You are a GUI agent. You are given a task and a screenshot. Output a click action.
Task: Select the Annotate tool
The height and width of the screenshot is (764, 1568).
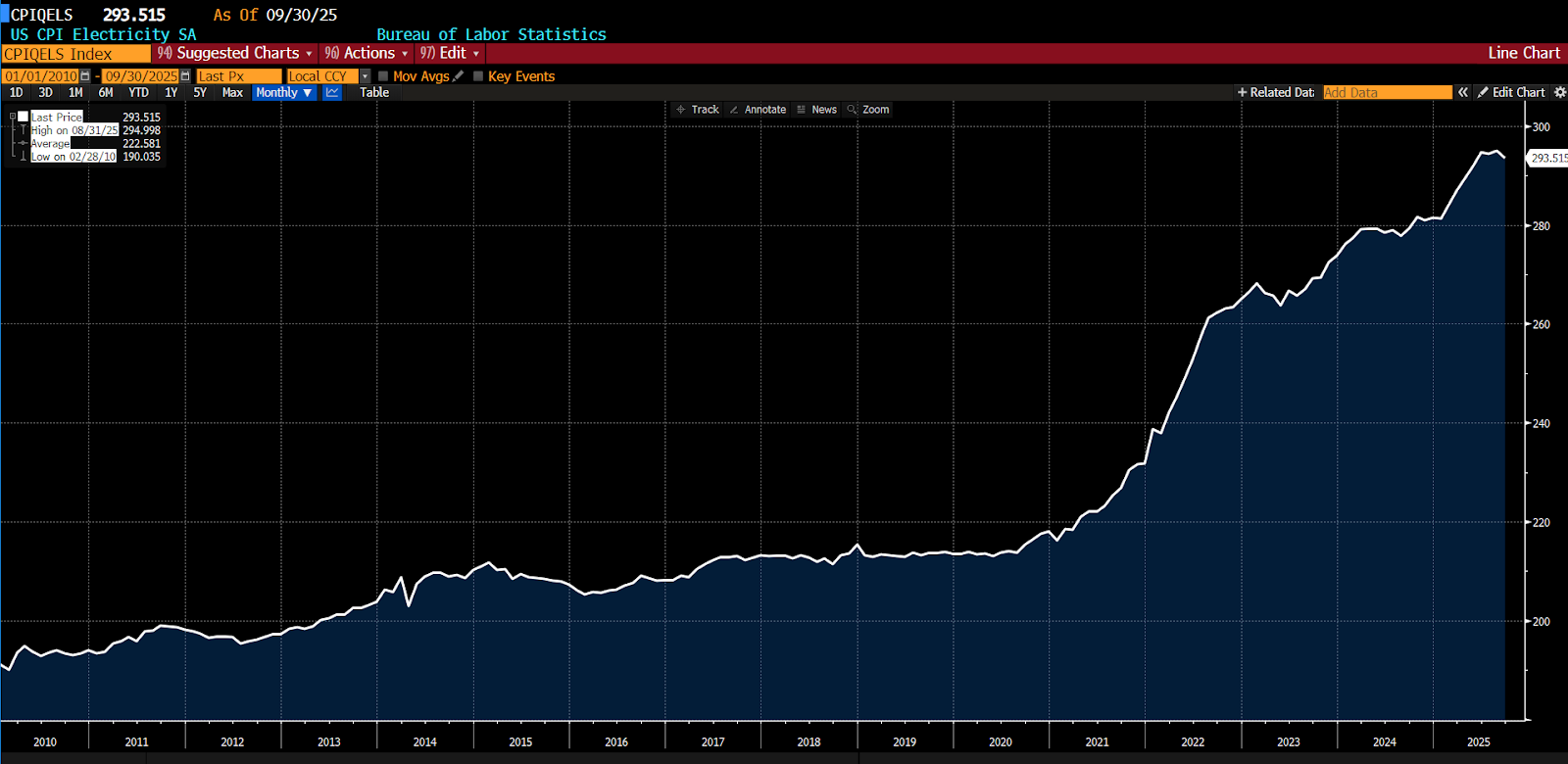click(758, 110)
